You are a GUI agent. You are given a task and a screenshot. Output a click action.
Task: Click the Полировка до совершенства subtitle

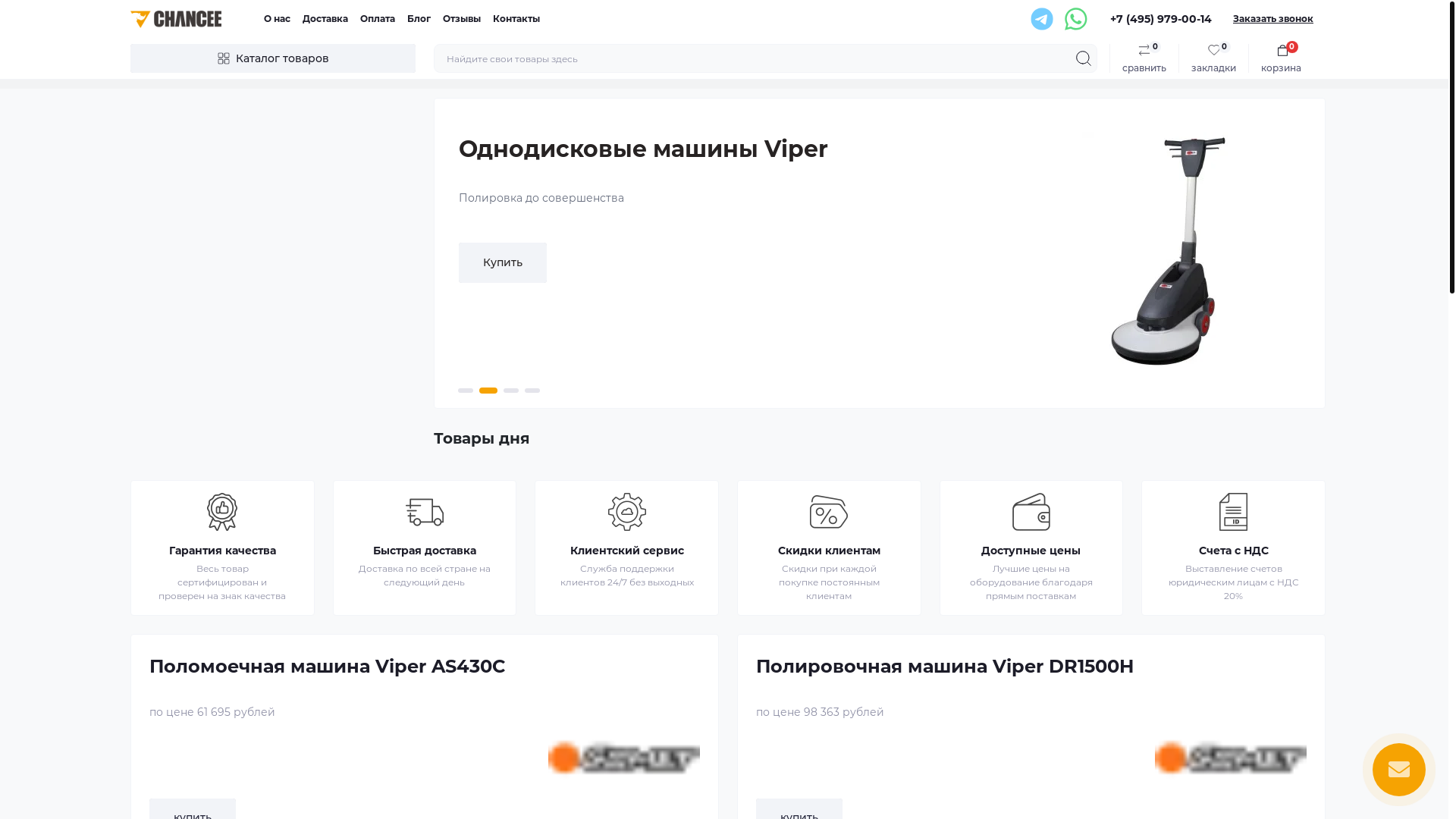point(541,198)
